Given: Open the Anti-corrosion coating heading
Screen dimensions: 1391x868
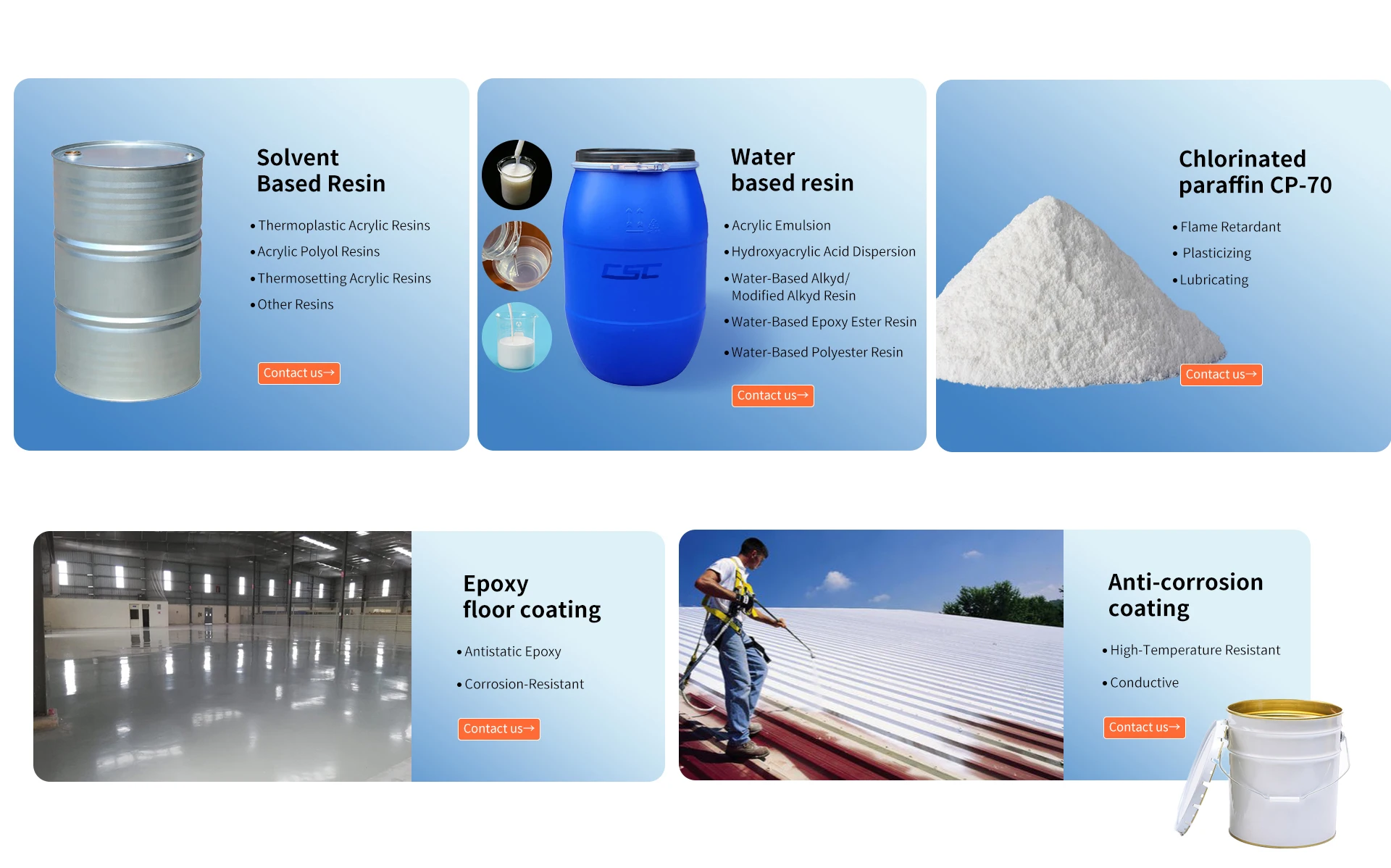Looking at the screenshot, I should coord(1185,596).
